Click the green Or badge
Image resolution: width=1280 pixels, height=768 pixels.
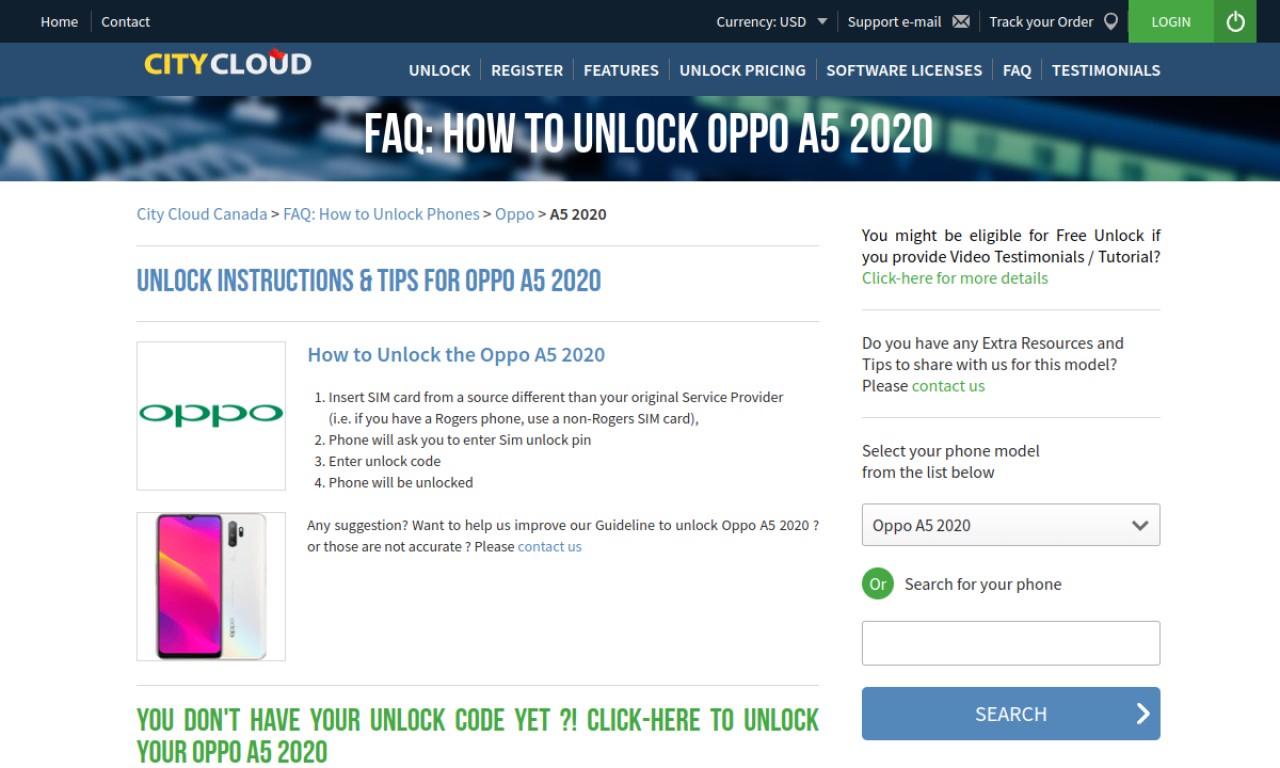[878, 584]
